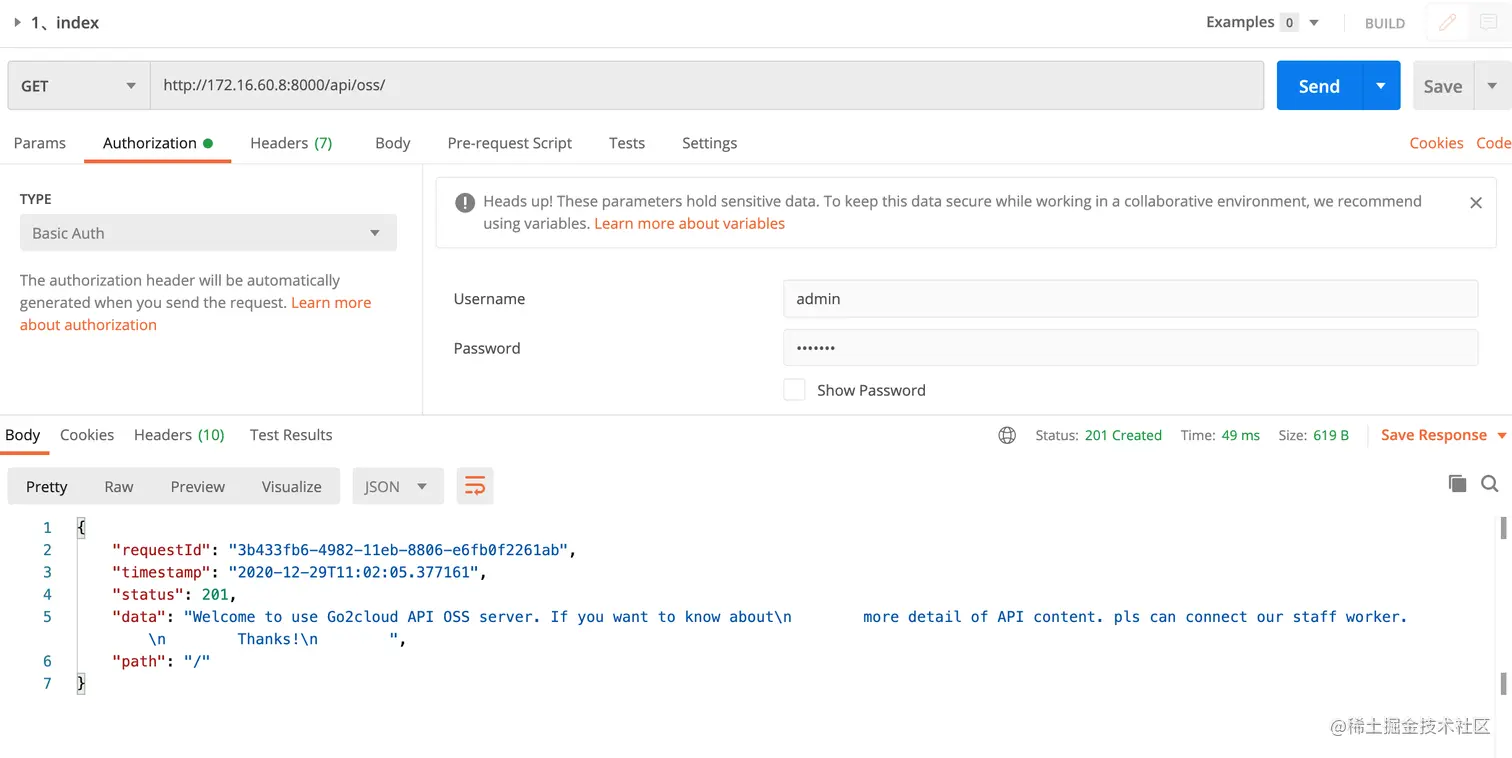Click the warning info icon
This screenshot has height=758, width=1512.
(465, 203)
